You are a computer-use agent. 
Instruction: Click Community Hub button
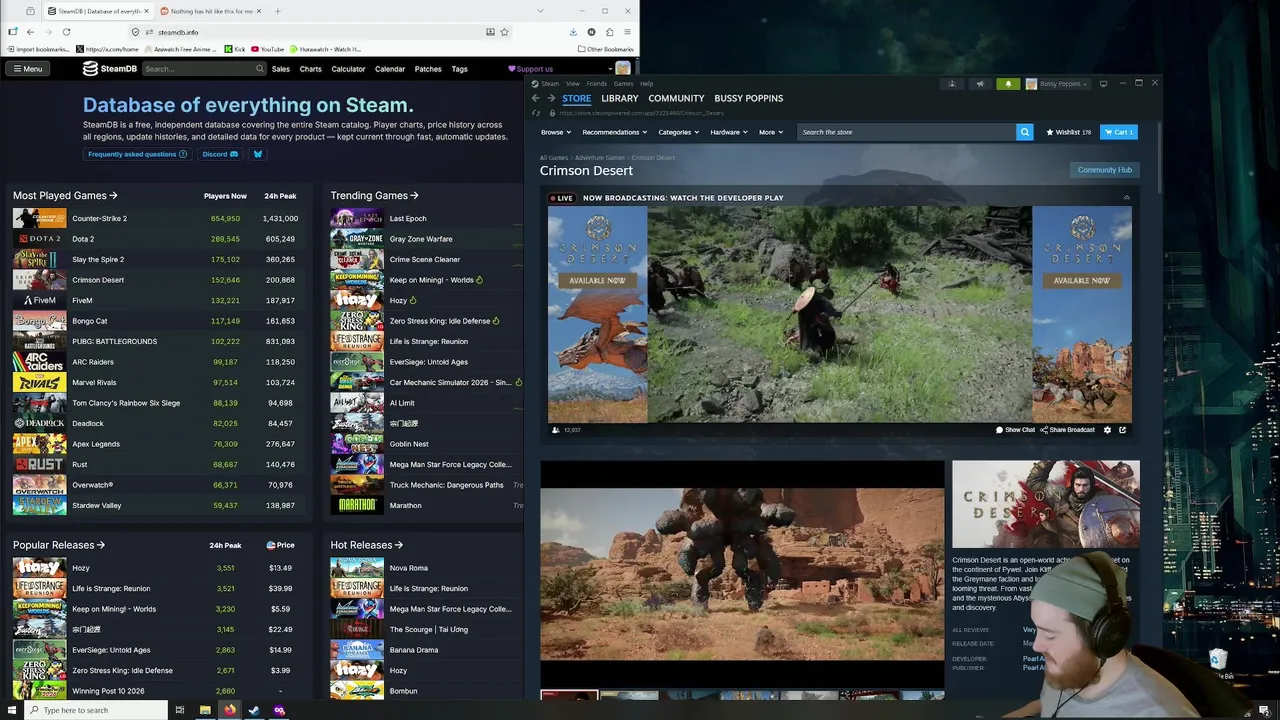[x=1104, y=170]
